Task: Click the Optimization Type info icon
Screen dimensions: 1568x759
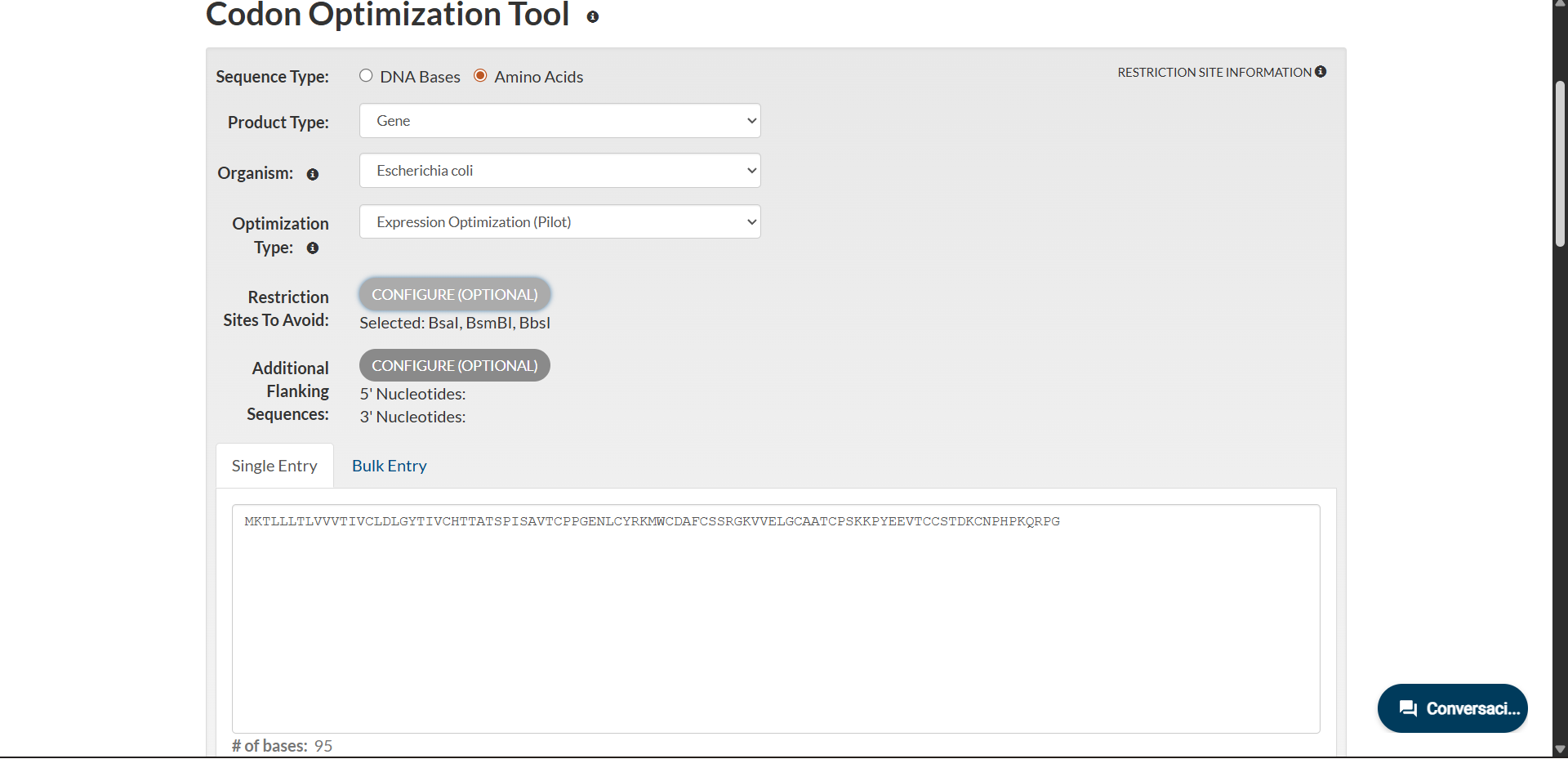Action: pyautogui.click(x=313, y=248)
